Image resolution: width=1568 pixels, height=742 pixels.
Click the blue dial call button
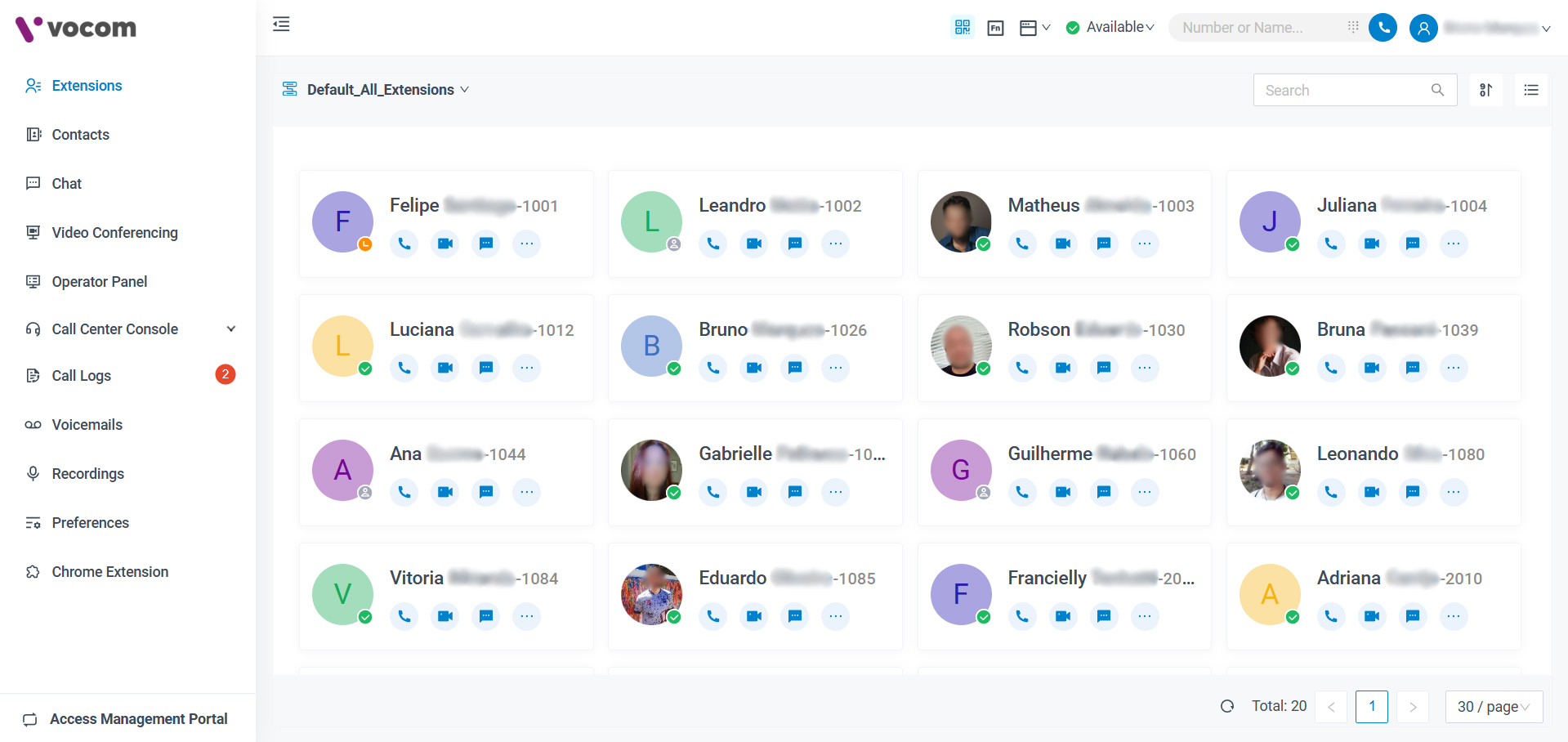pyautogui.click(x=1383, y=28)
